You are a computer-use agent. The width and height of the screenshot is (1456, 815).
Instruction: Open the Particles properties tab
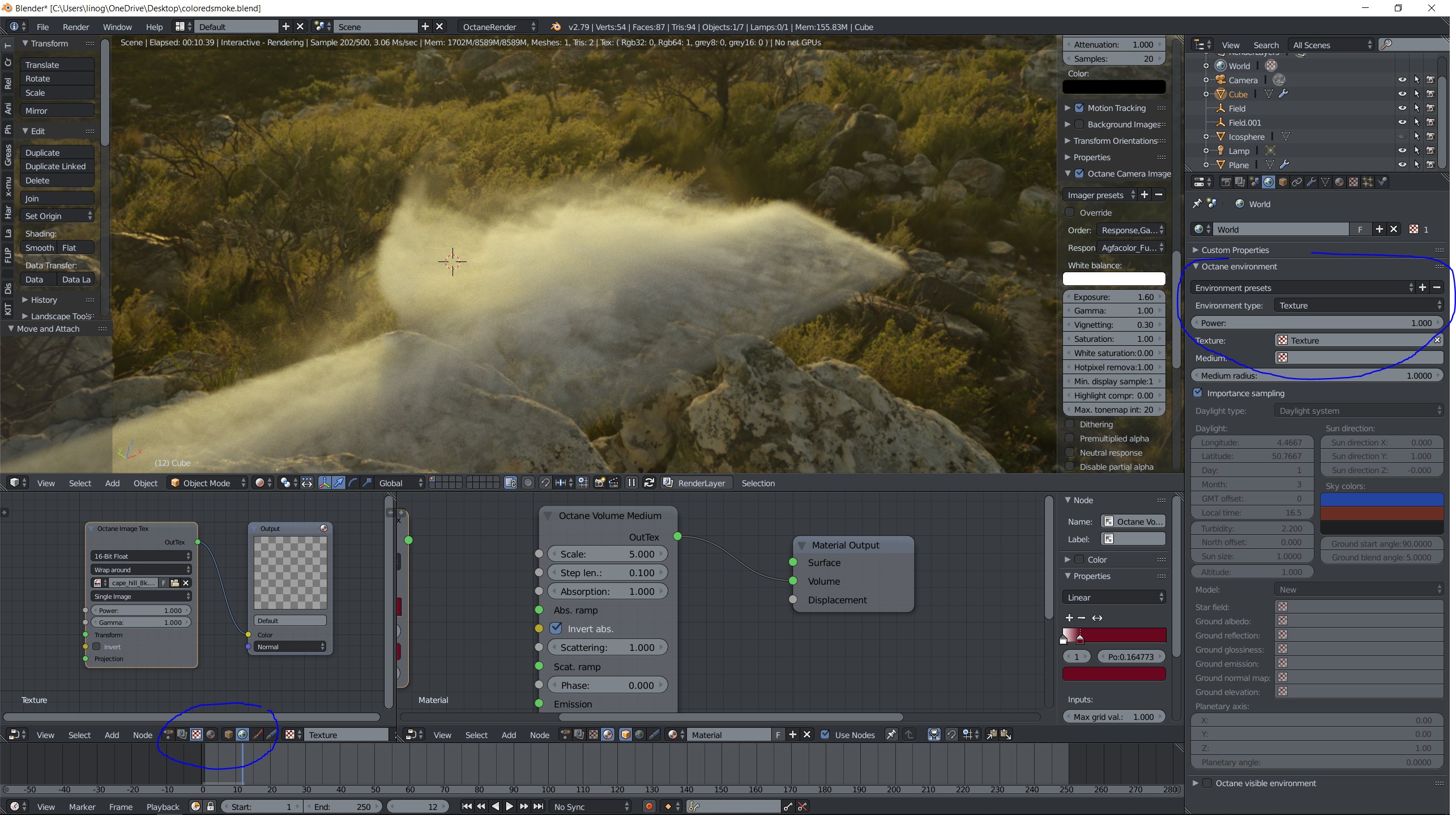tap(1368, 182)
